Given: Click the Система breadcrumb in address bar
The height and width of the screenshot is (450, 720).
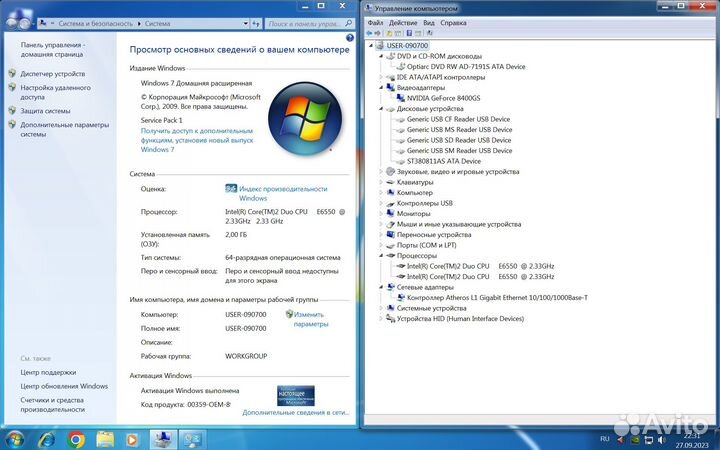Looking at the screenshot, I should 158,23.
